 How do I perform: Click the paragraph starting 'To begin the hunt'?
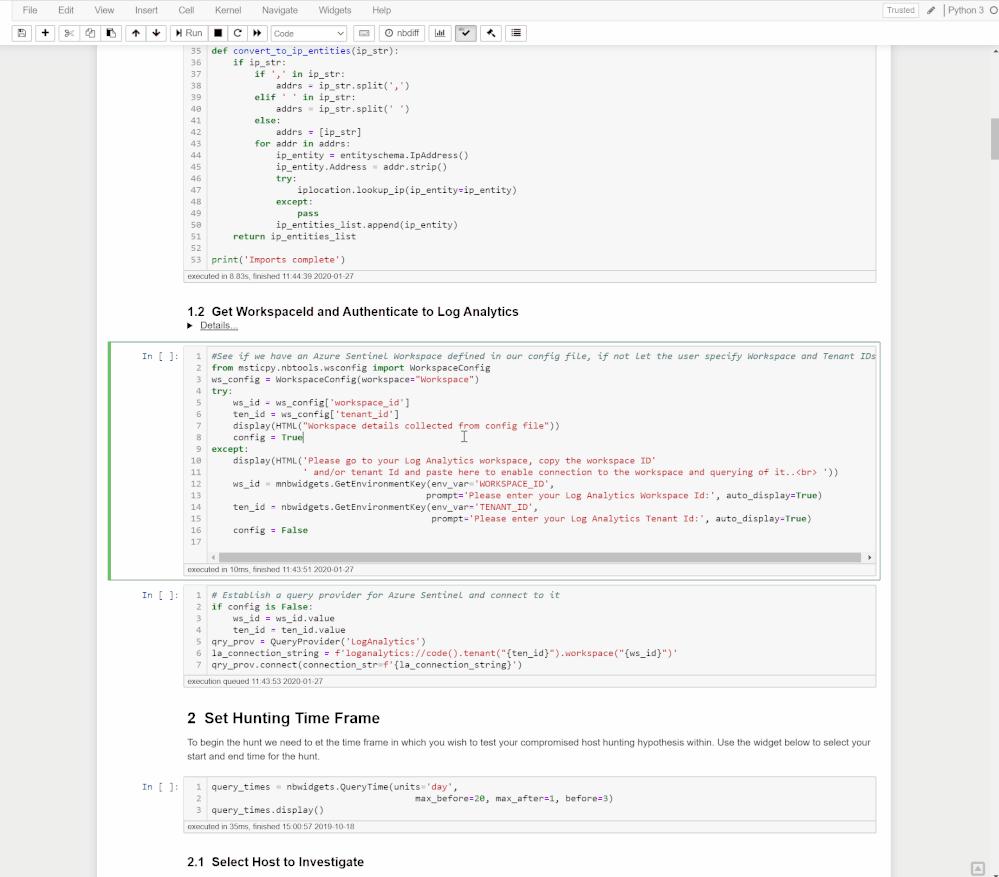click(x=529, y=750)
